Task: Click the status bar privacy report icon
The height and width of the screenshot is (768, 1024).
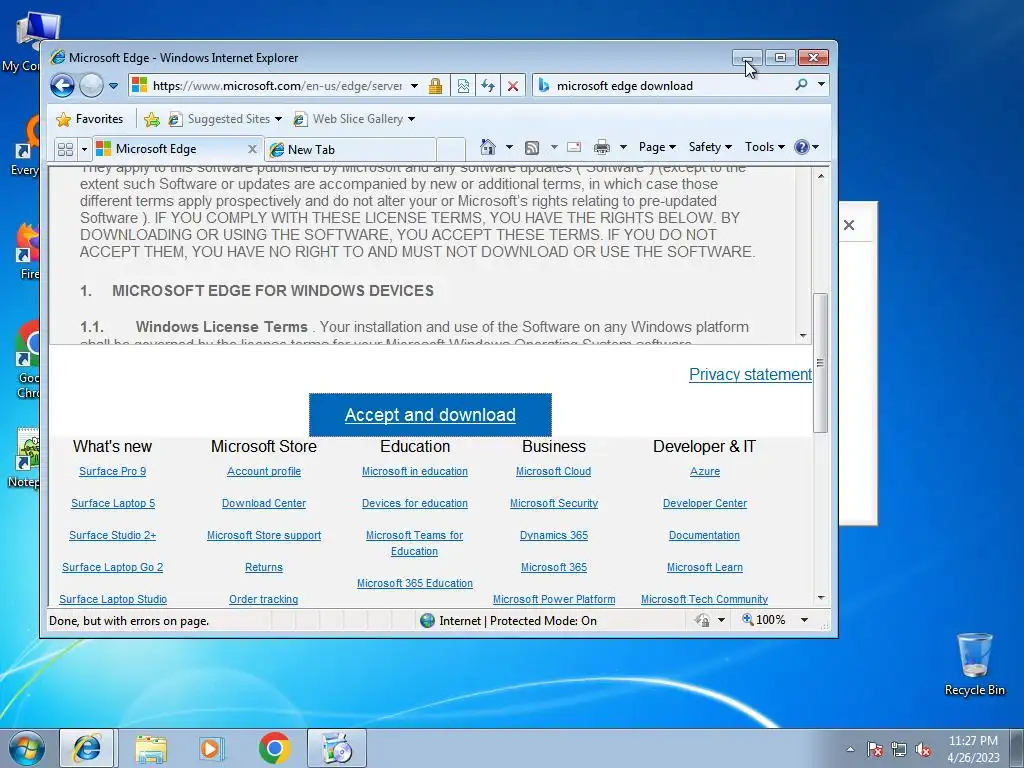Action: 703,620
